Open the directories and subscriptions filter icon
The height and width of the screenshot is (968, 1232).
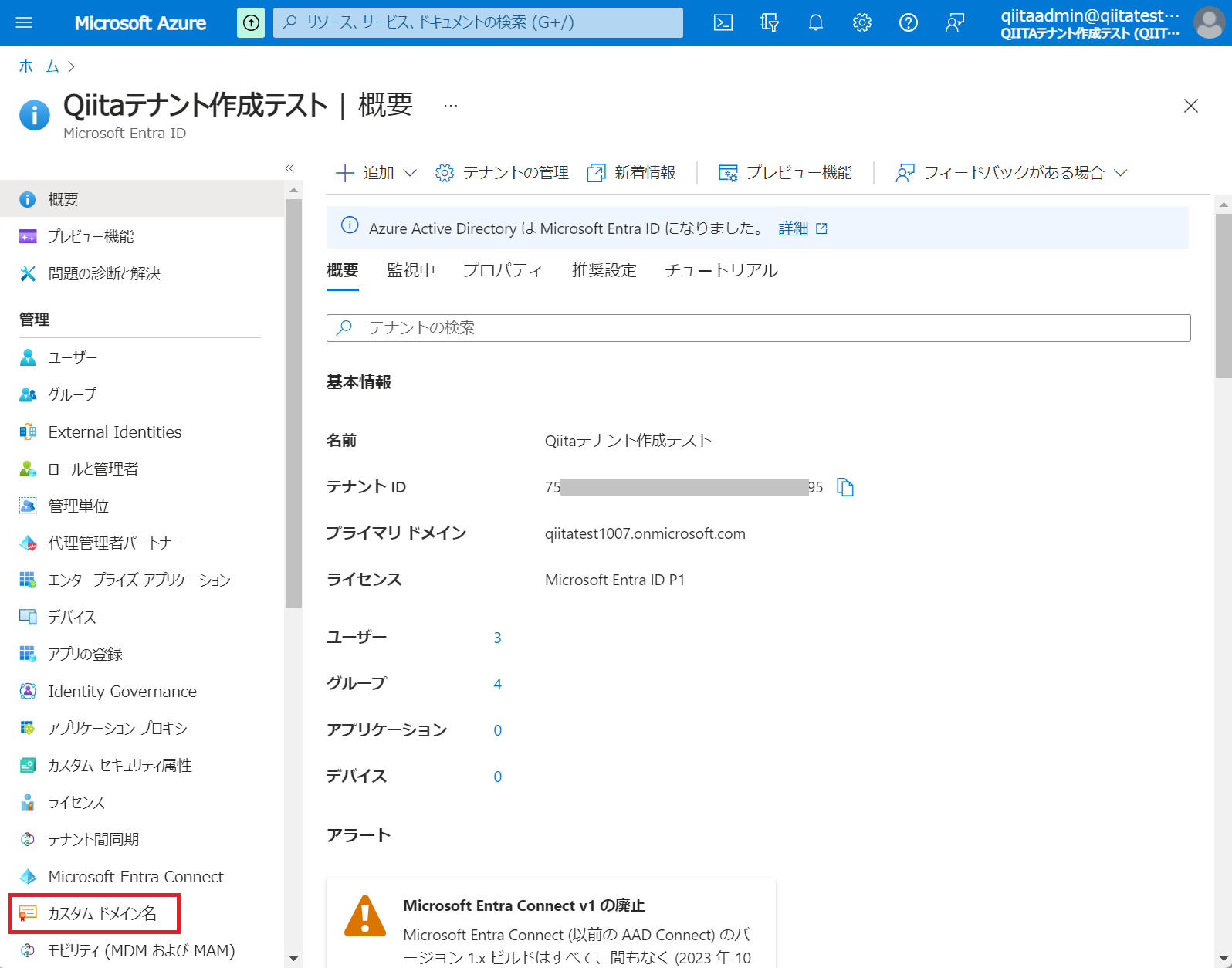(770, 22)
